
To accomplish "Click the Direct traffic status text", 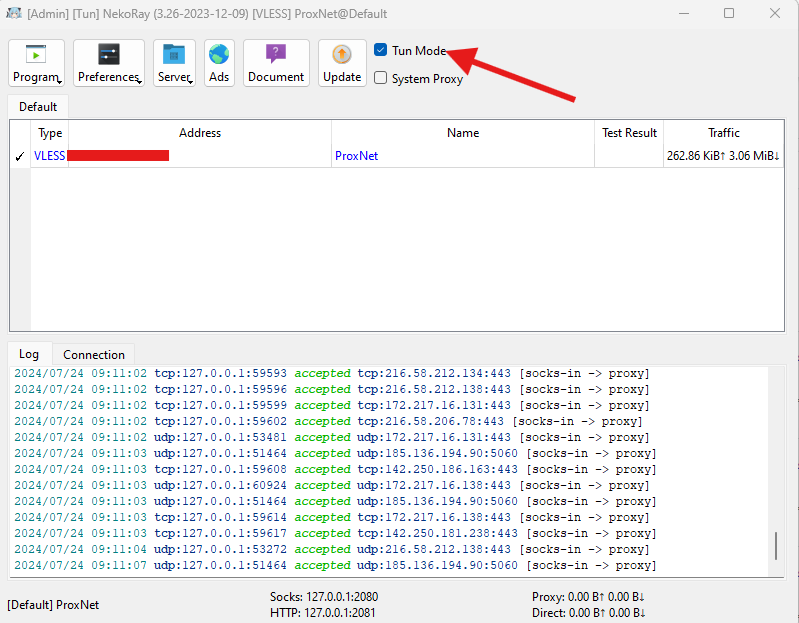I will click(x=589, y=612).
